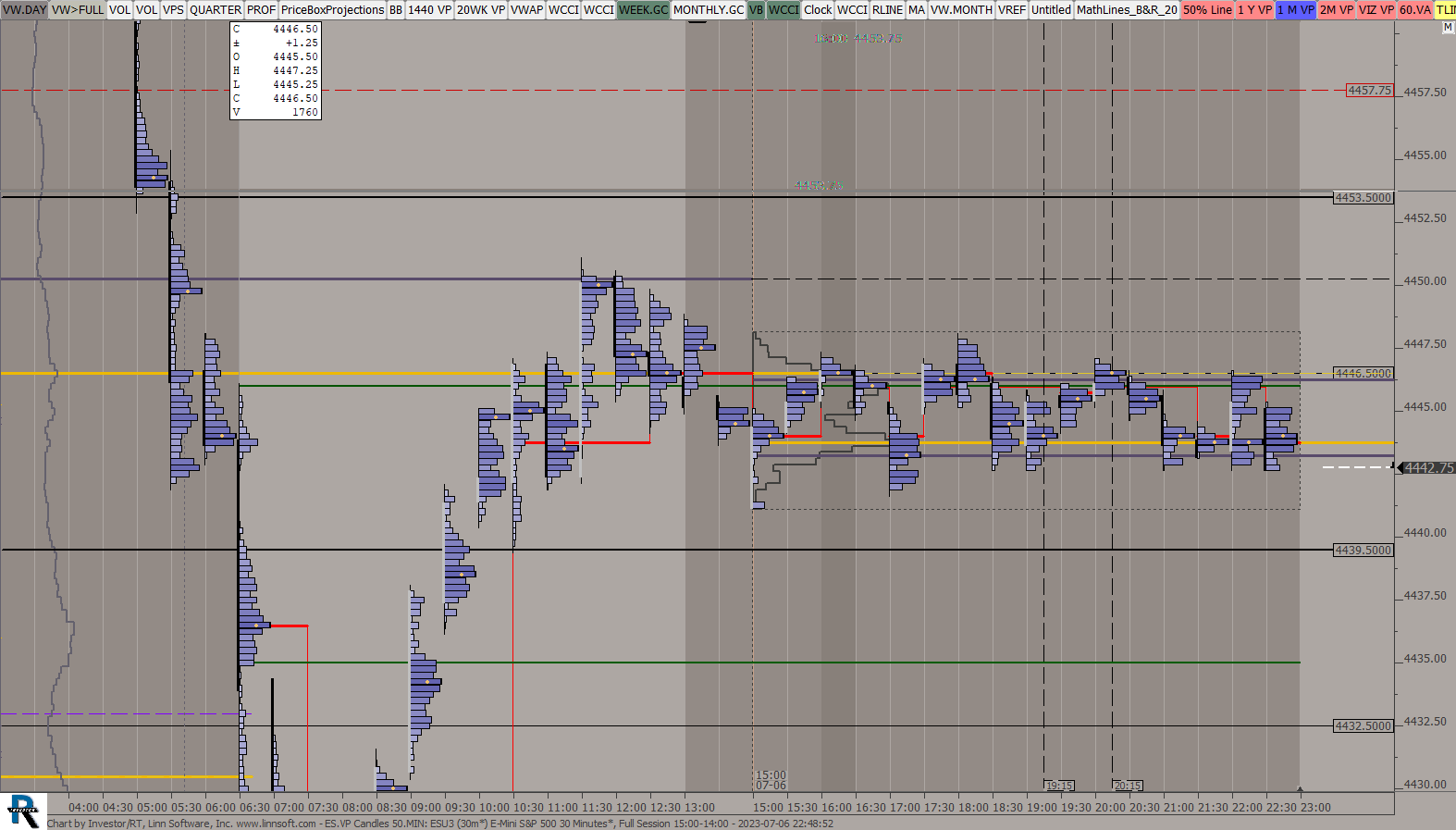
Task: Click the current price marker 4442.75
Action: point(1428,468)
